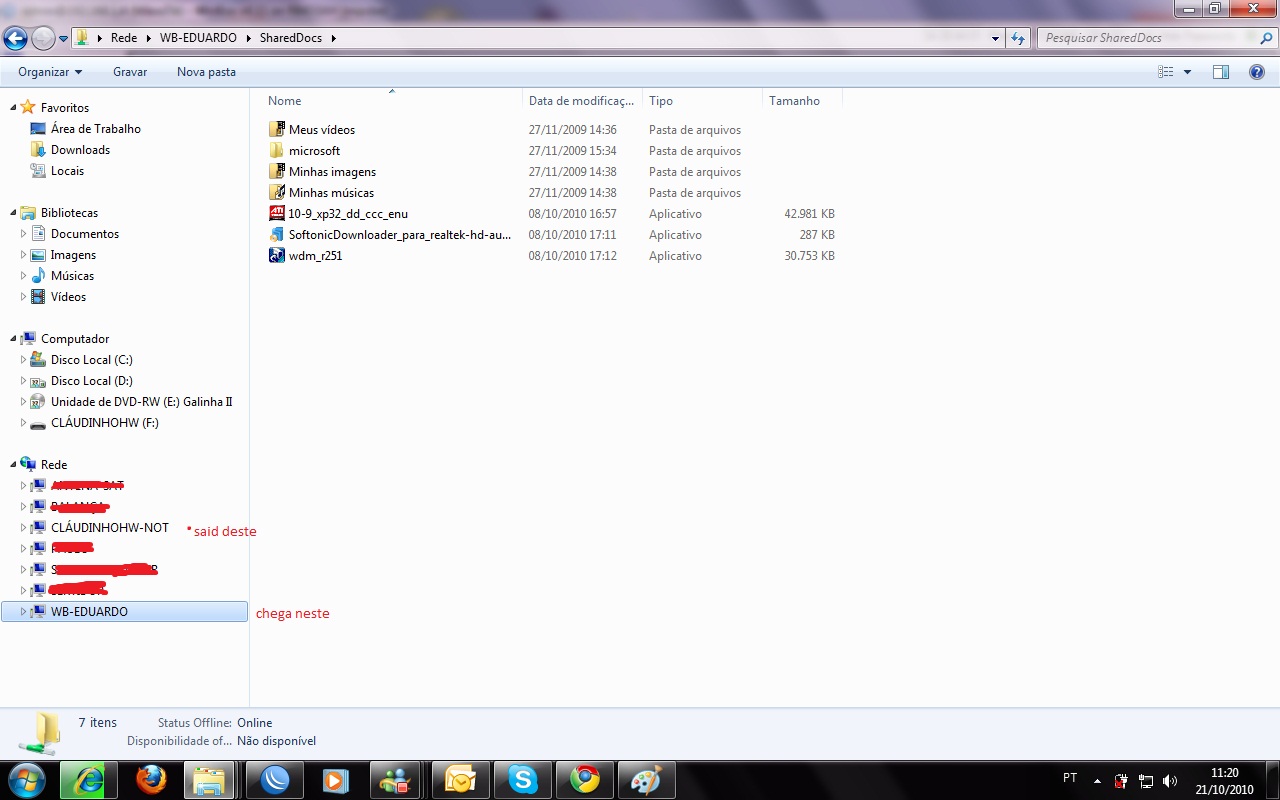Sort by Data de modificação column
The height and width of the screenshot is (800, 1280).
[x=582, y=101]
